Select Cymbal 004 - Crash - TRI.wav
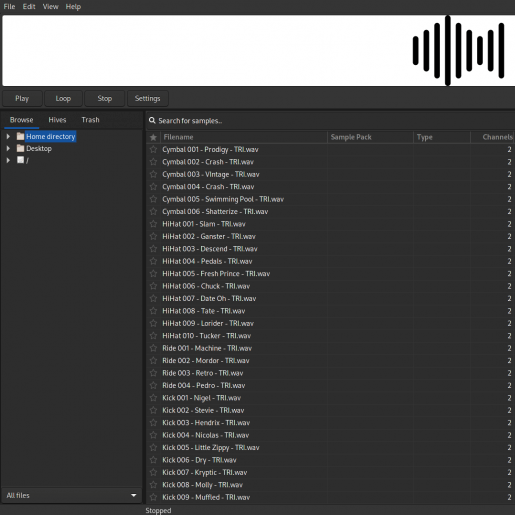The image size is (515, 515). tap(208, 187)
